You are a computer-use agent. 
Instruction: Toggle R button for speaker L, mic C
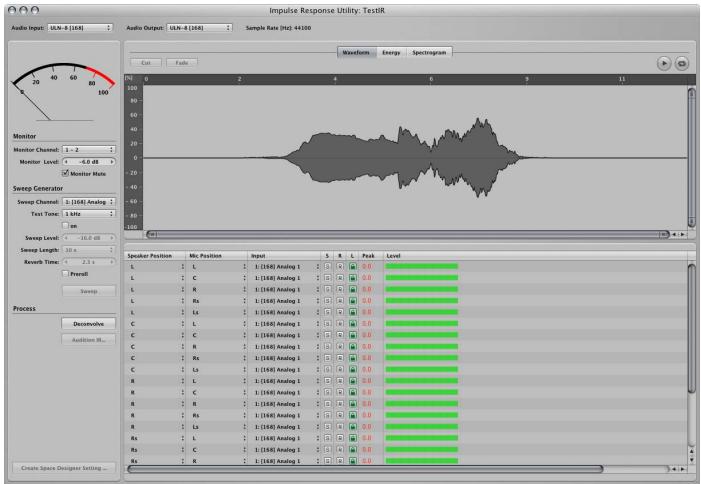pyautogui.click(x=340, y=278)
